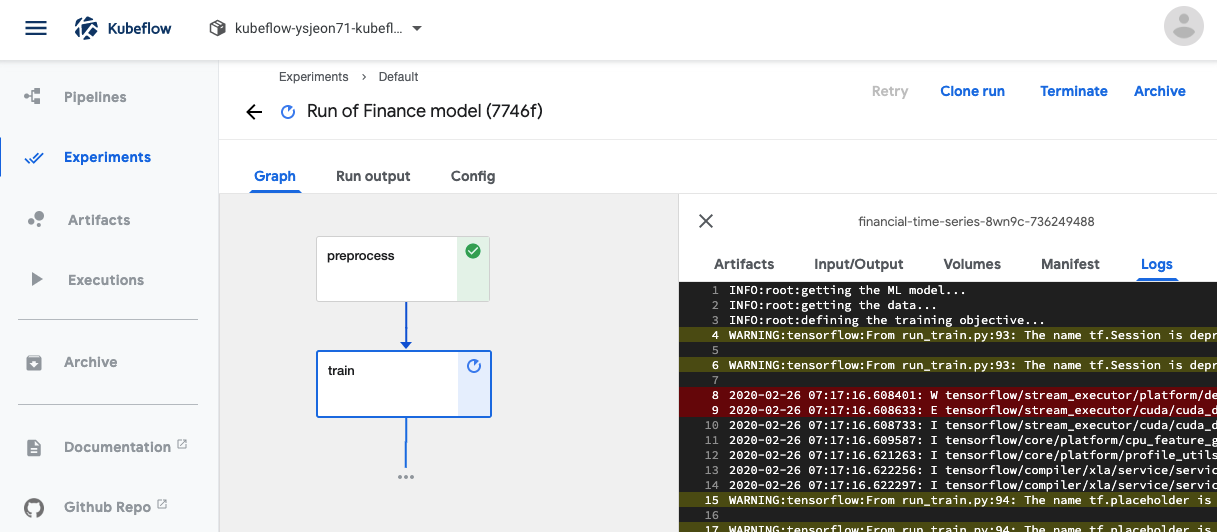Click the ellipsis below the train node
This screenshot has height=532, width=1217.
click(405, 477)
